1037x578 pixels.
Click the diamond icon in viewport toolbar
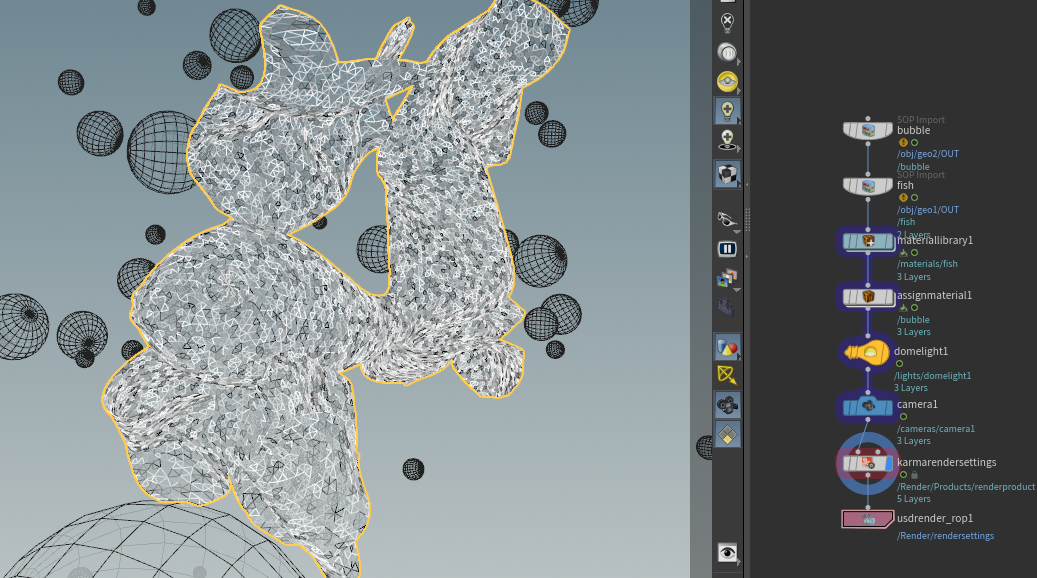[727, 435]
